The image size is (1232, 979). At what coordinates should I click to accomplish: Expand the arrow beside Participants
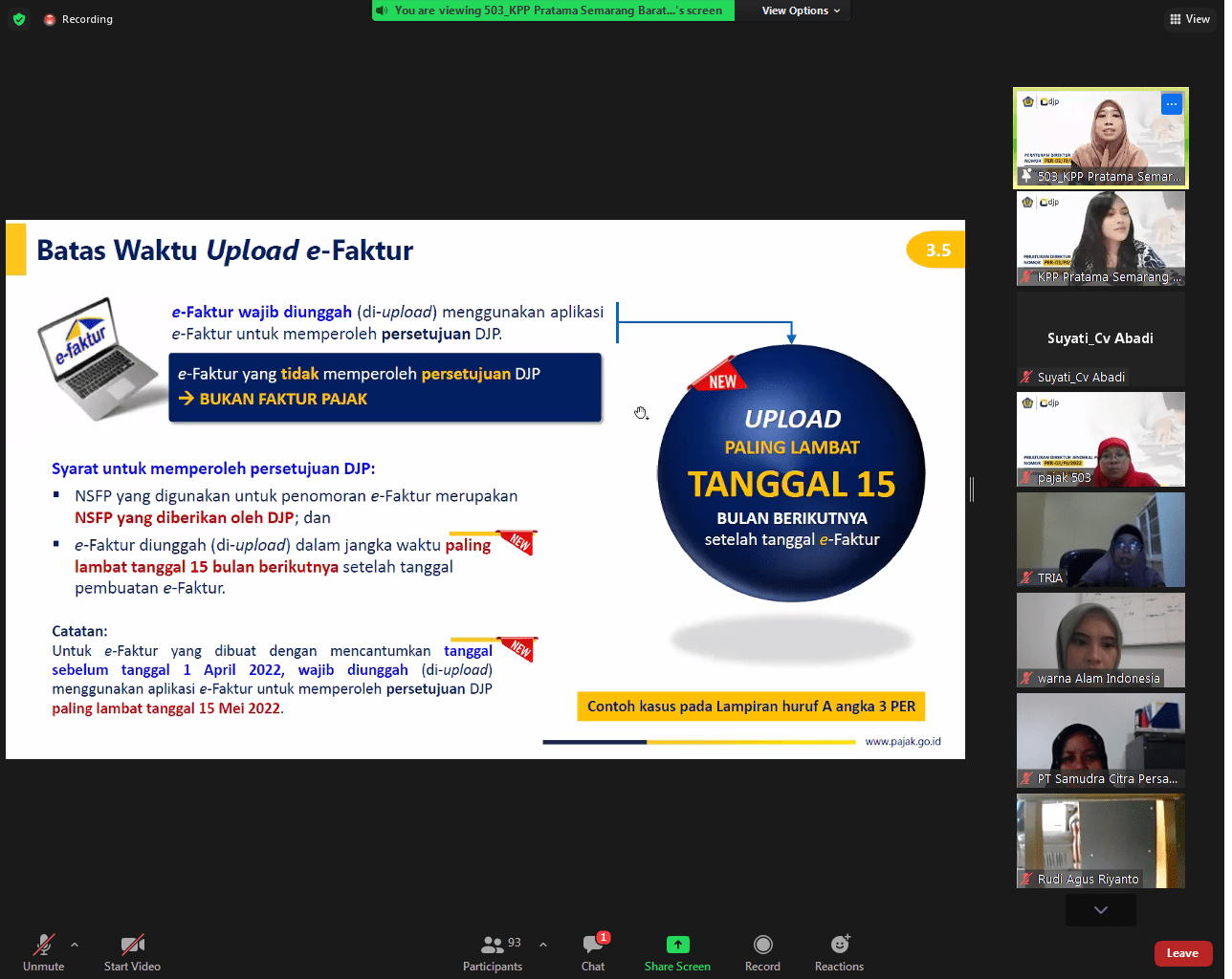click(543, 945)
